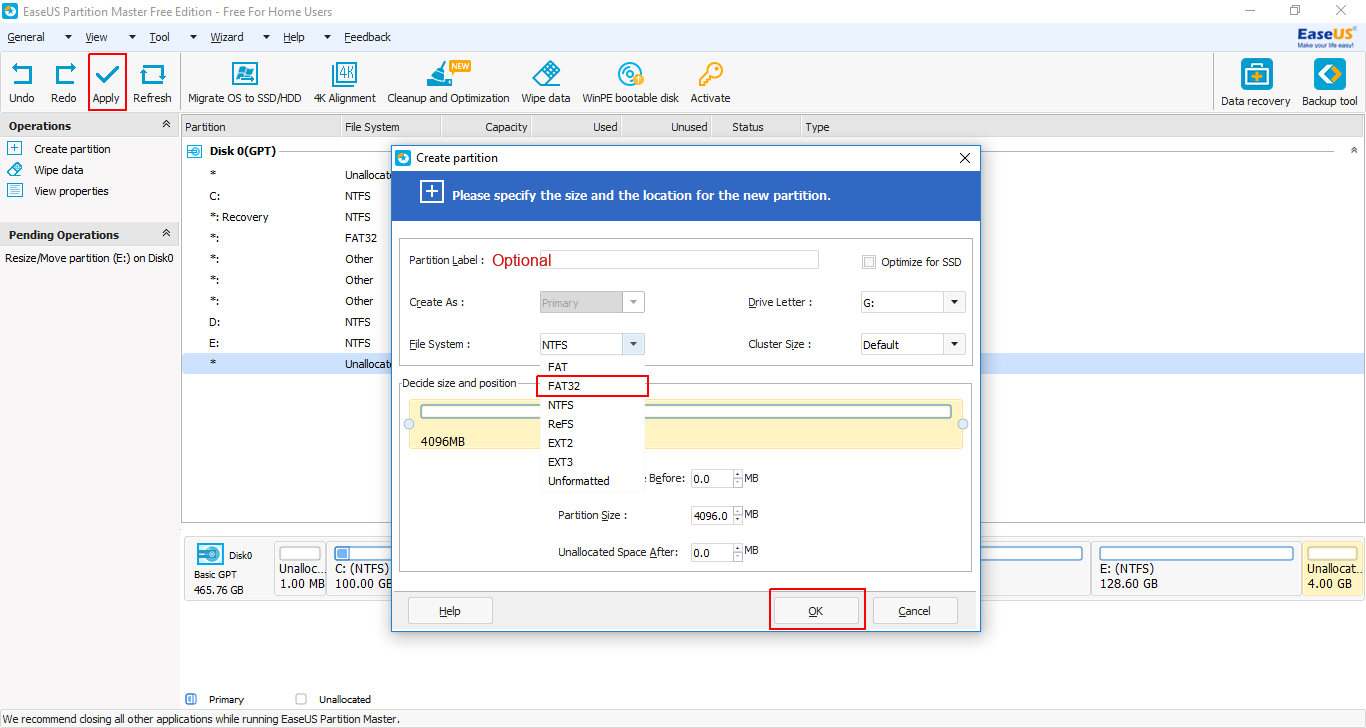Click the dialog Help button

[x=450, y=611]
